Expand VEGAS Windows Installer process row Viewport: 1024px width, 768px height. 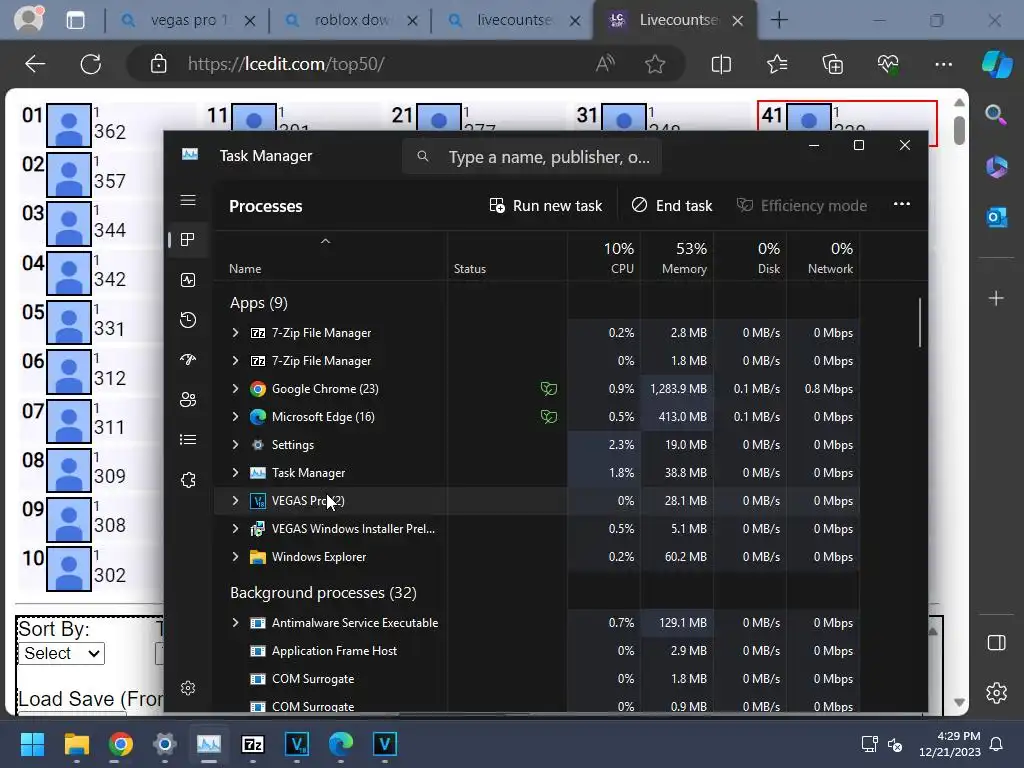click(235, 529)
